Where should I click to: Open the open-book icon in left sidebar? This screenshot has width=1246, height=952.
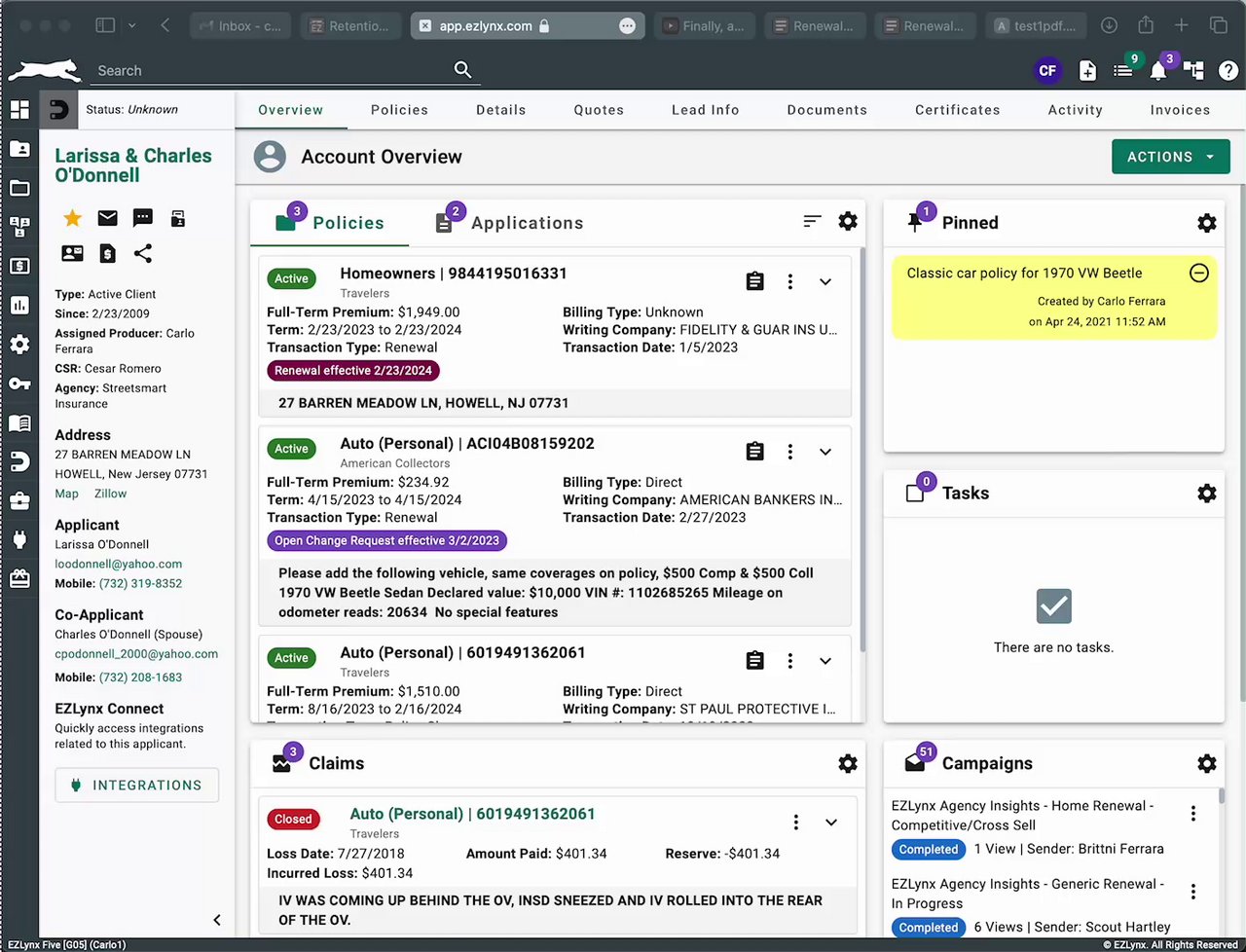point(19,423)
